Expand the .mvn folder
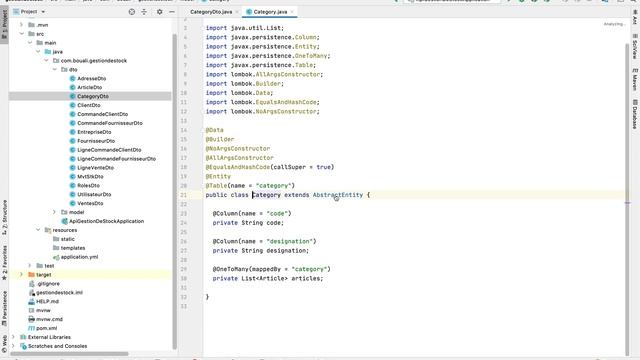 (21, 25)
